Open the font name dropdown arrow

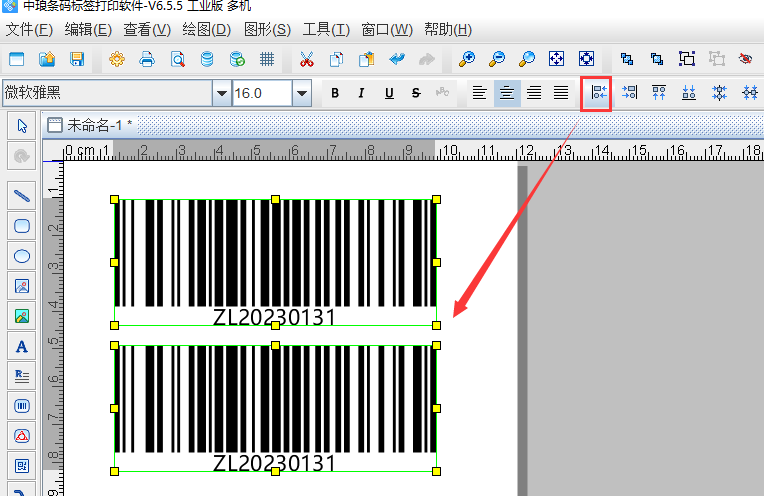coord(221,94)
